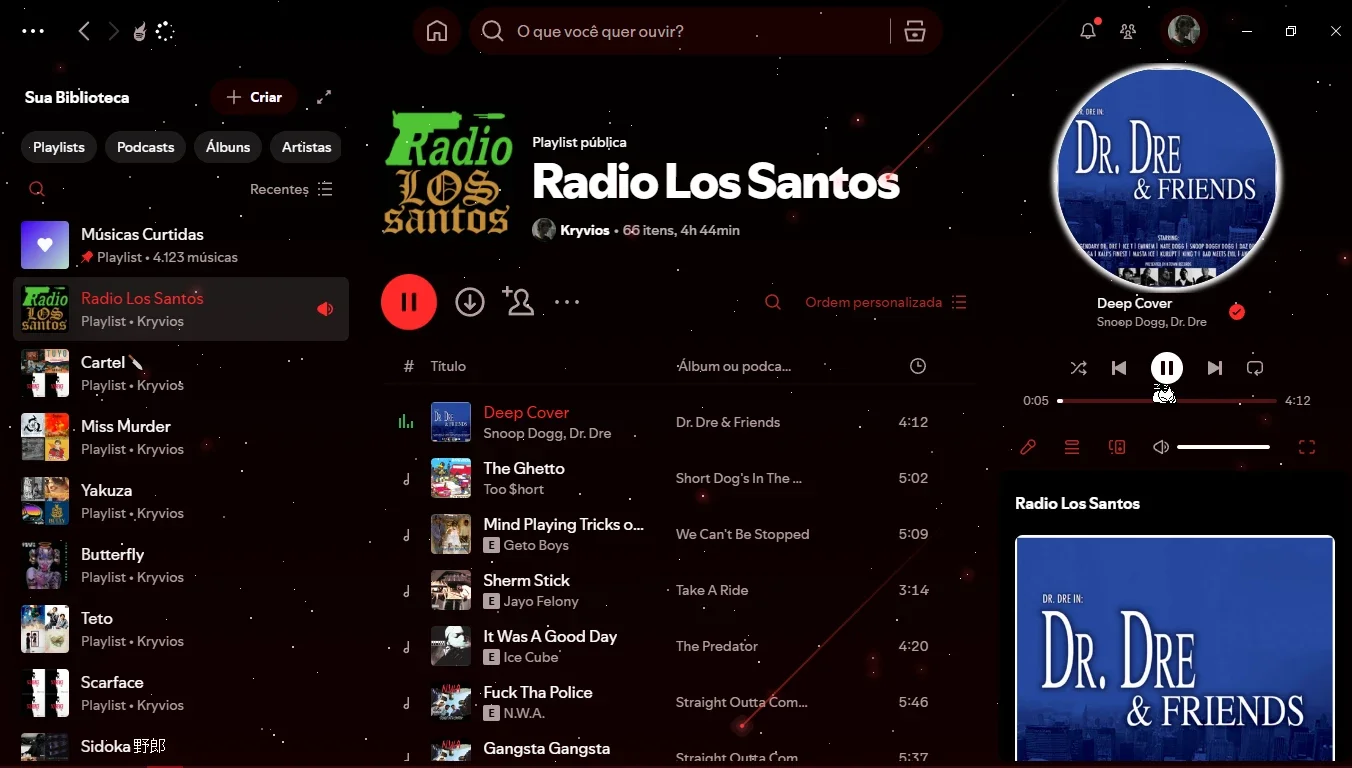Sort tracks by the Título column

pos(448,366)
